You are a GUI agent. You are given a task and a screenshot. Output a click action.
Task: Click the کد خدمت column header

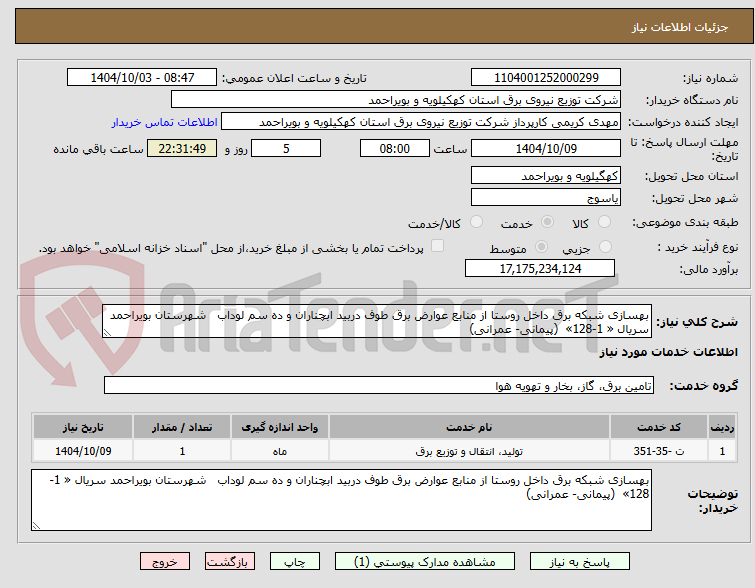click(x=659, y=427)
